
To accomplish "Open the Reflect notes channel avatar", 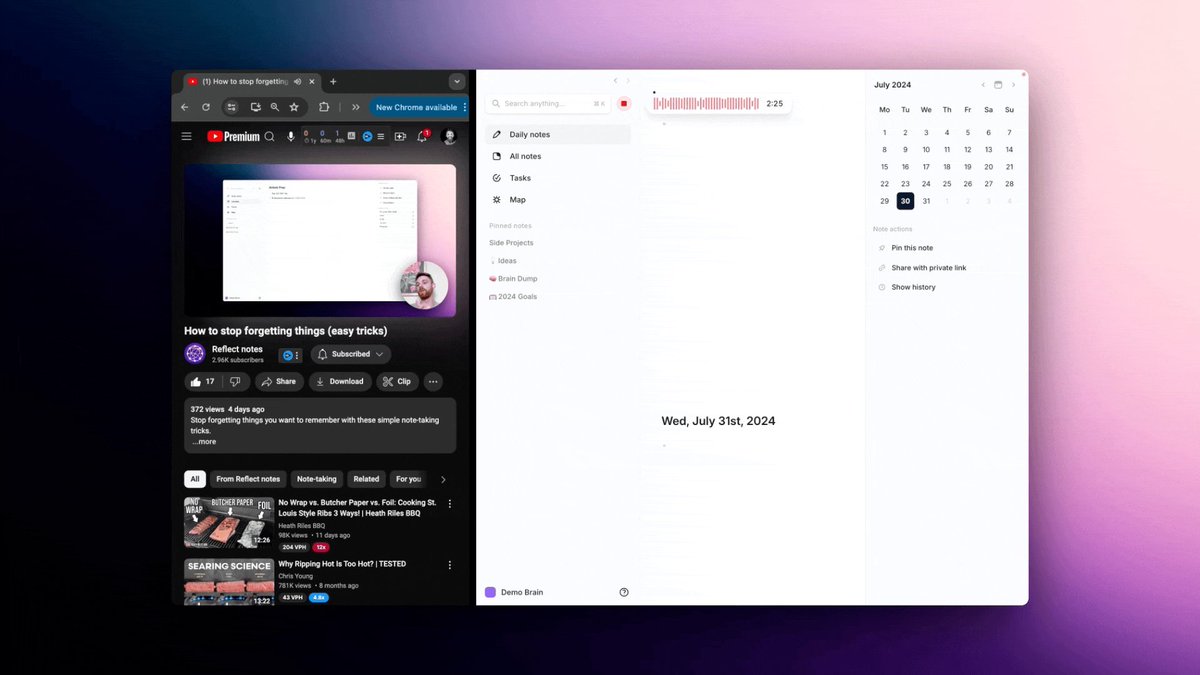I will click(195, 354).
